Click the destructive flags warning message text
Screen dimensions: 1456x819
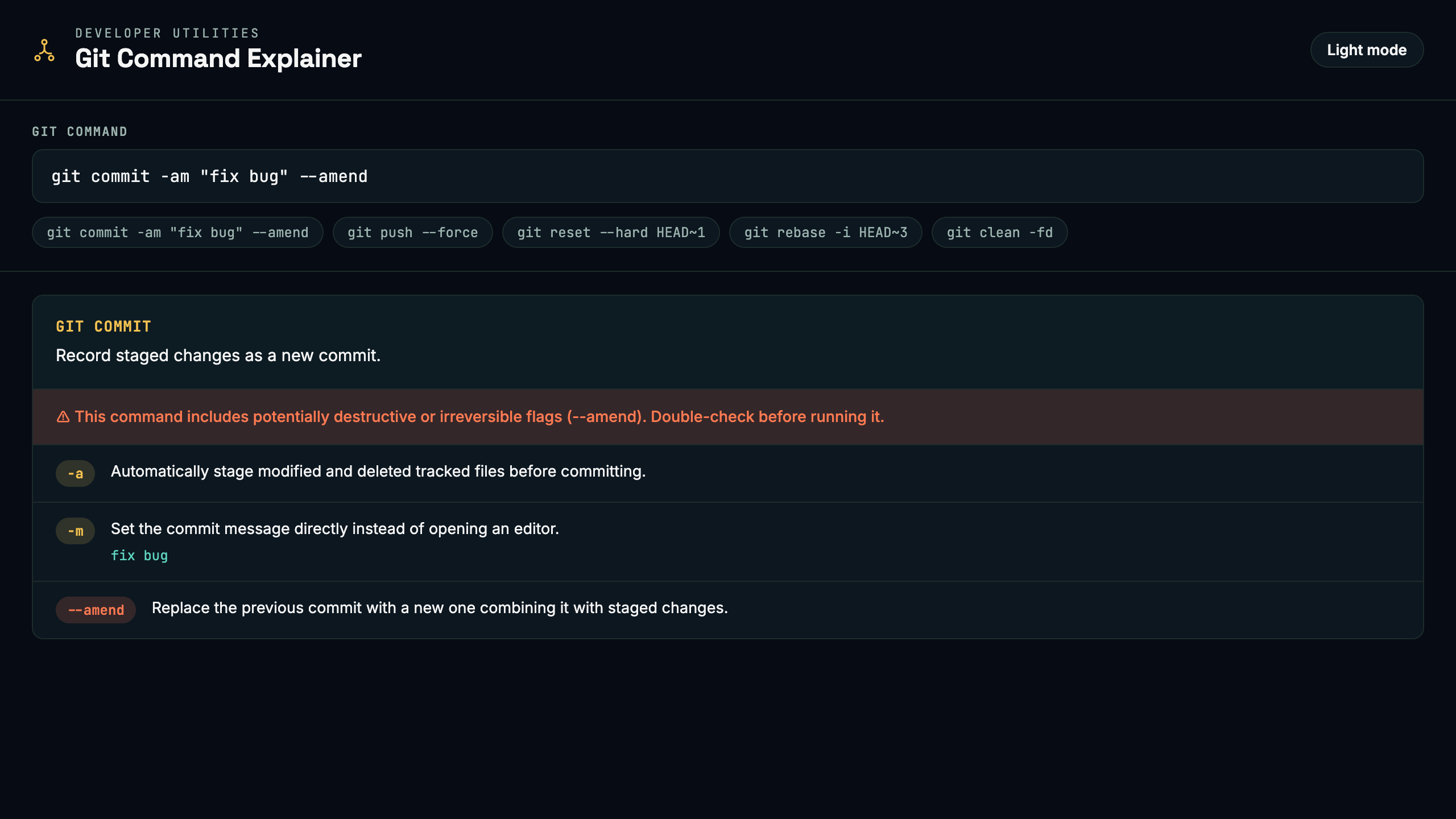pyautogui.click(x=479, y=417)
